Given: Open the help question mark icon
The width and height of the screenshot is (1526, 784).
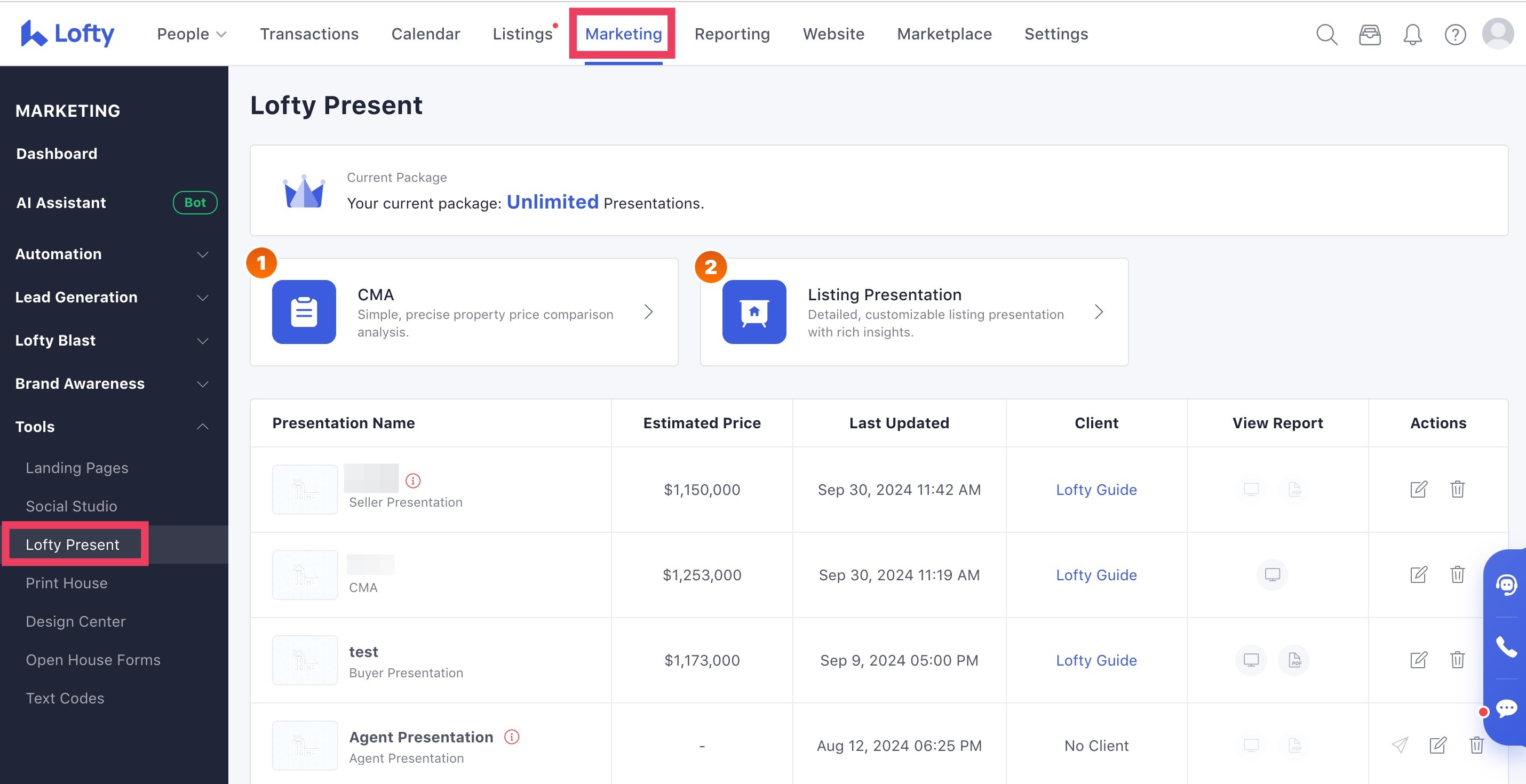Looking at the screenshot, I should click(x=1455, y=34).
